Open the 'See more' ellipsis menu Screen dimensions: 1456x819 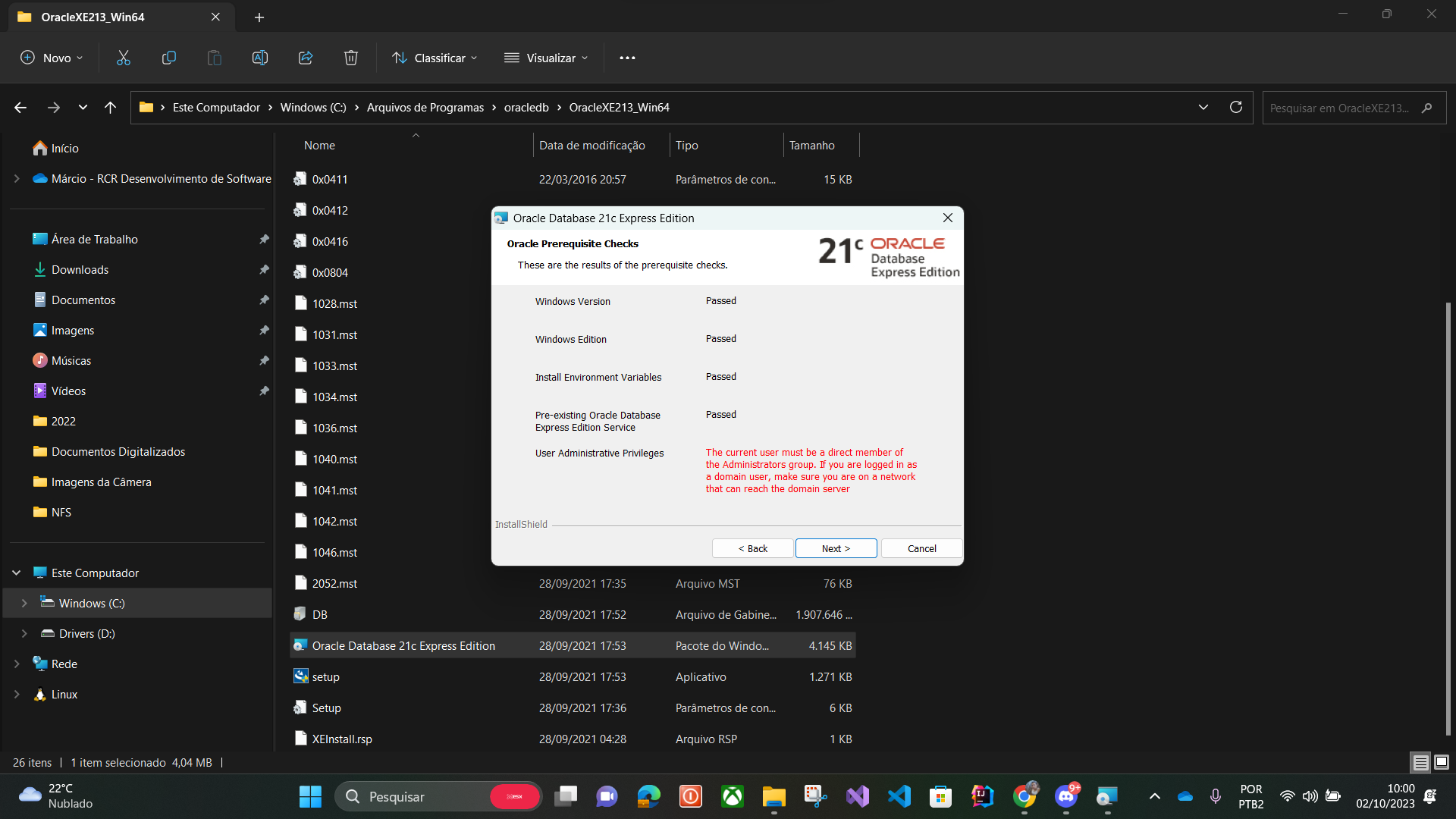coord(627,58)
